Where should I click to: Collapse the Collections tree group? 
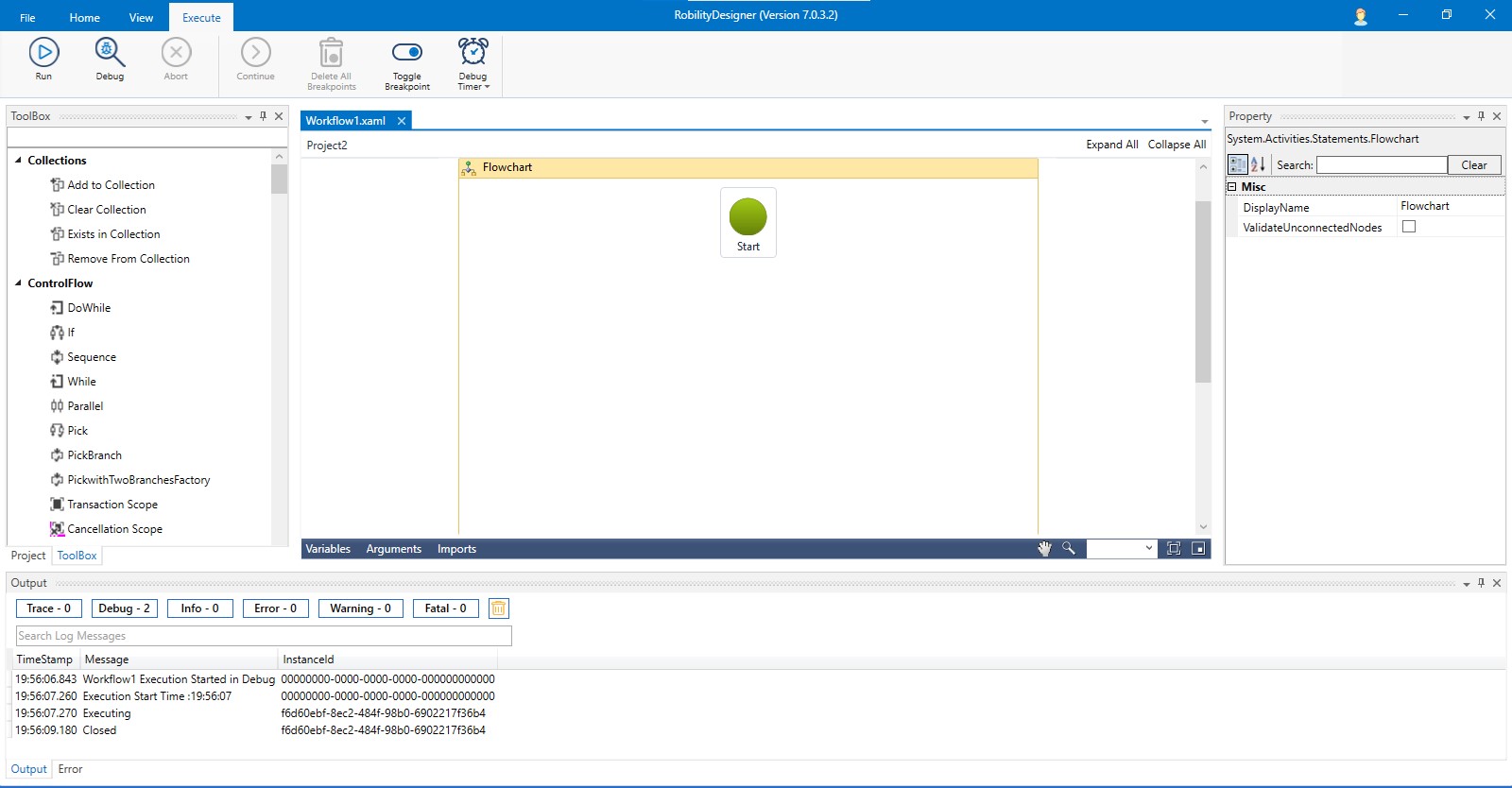click(x=18, y=161)
